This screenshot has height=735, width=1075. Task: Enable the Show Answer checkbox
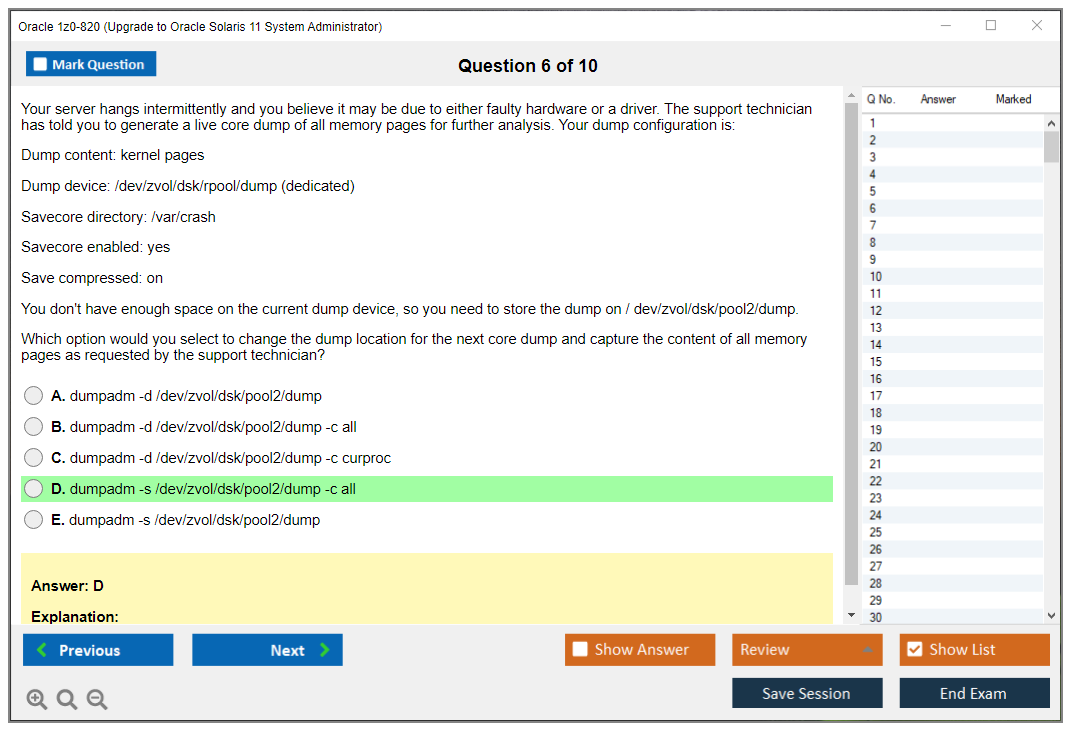coord(580,650)
